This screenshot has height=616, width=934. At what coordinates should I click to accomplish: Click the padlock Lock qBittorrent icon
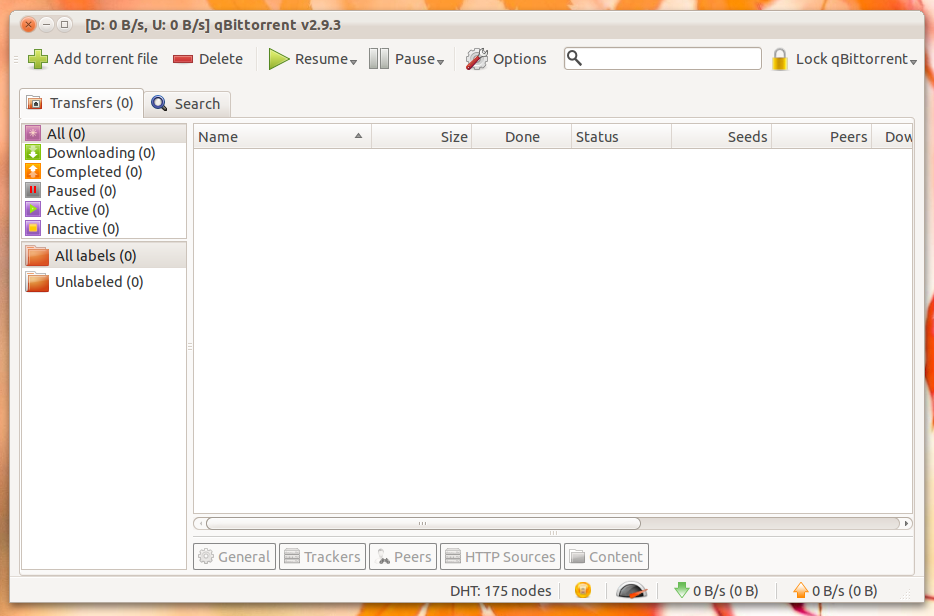(779, 59)
